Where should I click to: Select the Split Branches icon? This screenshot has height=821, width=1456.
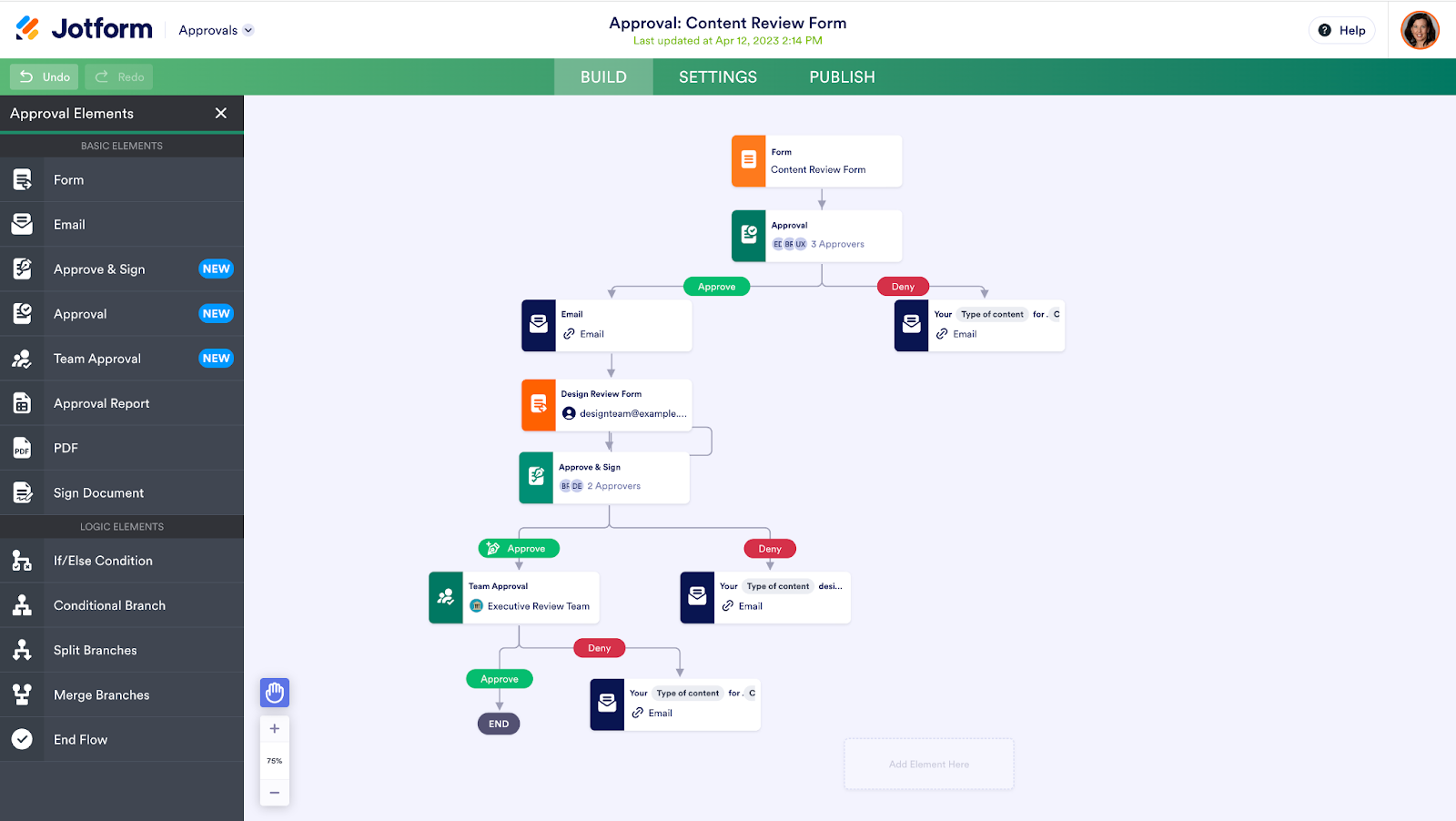pos(22,650)
